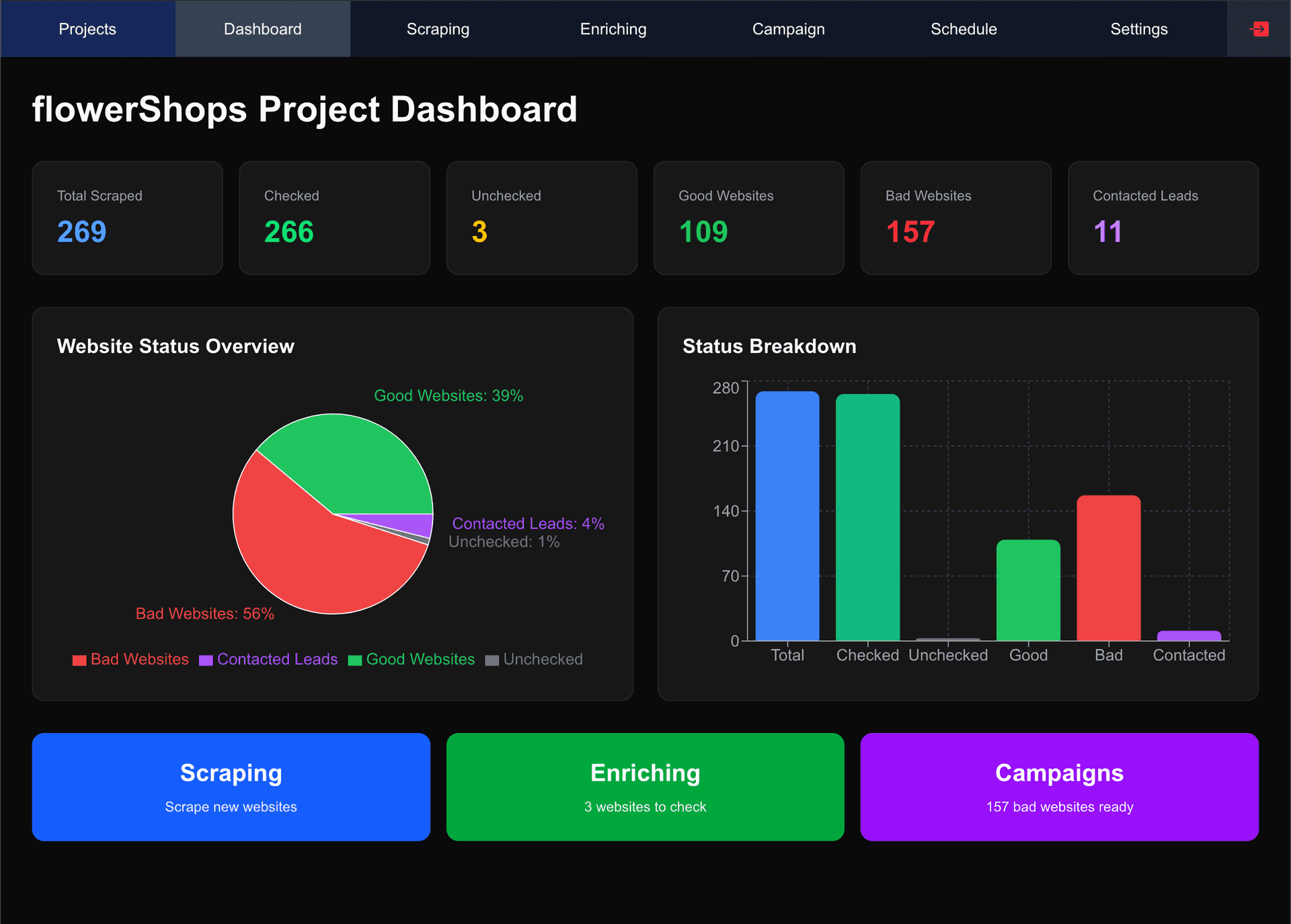Open the Schedule tab
Screen dimensions: 1291x924
[964, 29]
